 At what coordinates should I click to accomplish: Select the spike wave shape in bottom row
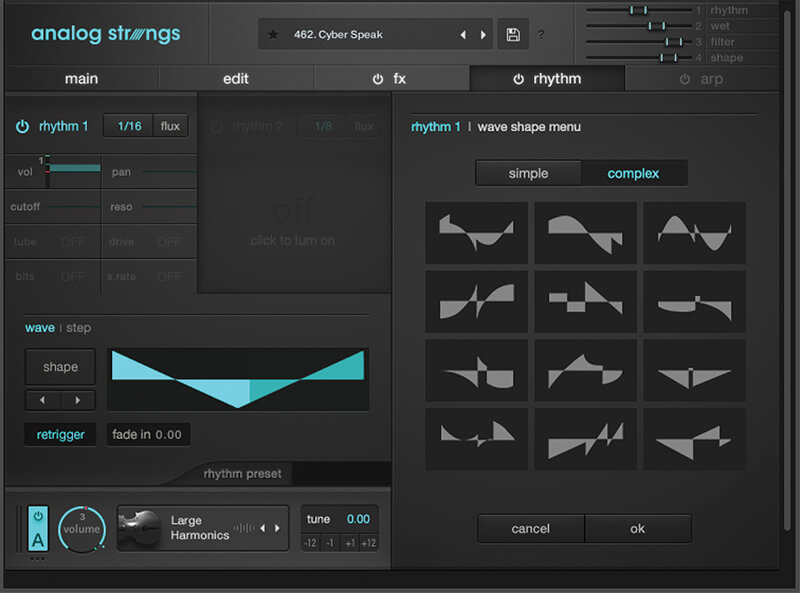[x=585, y=438]
